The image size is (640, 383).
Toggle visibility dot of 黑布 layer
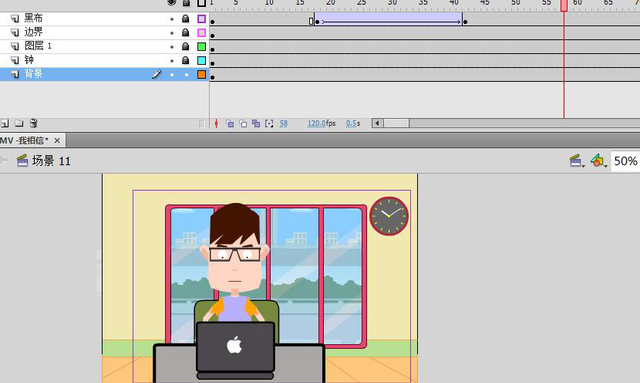[x=172, y=19]
